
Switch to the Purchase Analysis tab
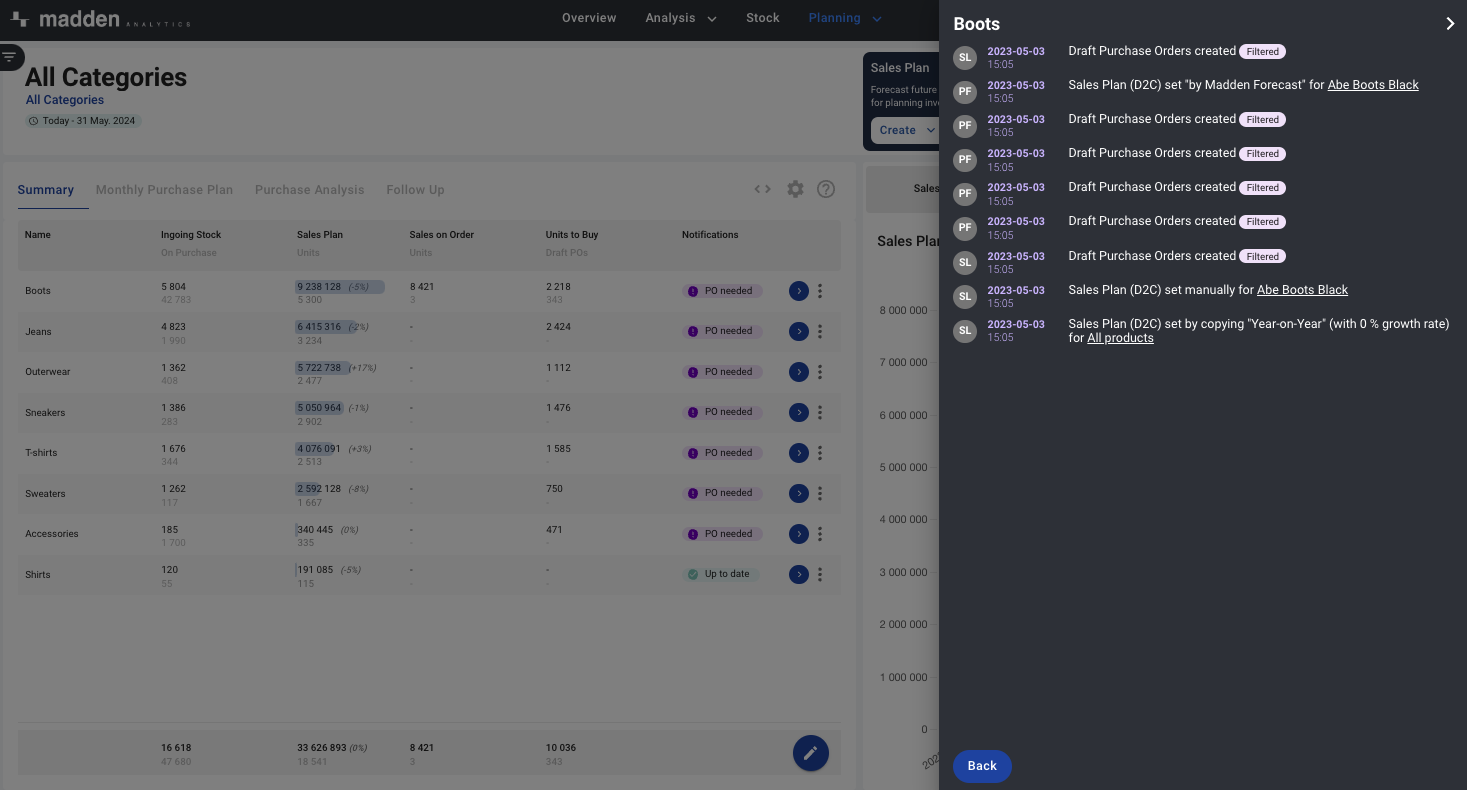(x=310, y=190)
